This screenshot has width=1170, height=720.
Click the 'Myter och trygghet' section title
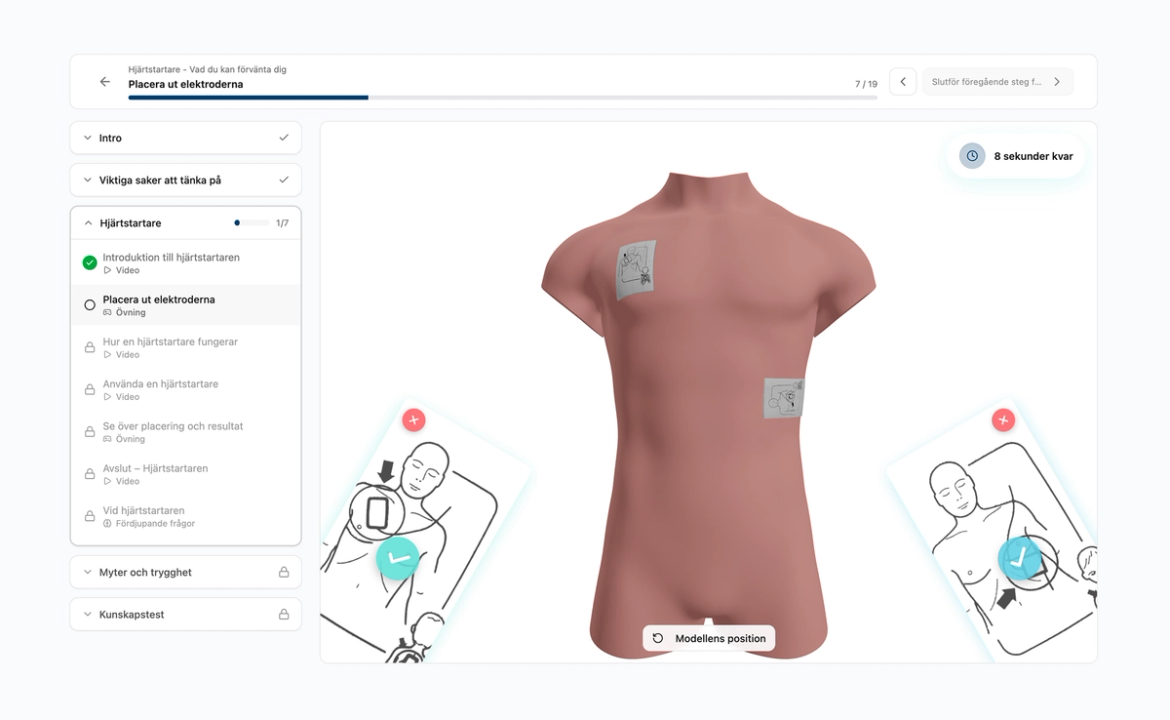click(x=146, y=572)
